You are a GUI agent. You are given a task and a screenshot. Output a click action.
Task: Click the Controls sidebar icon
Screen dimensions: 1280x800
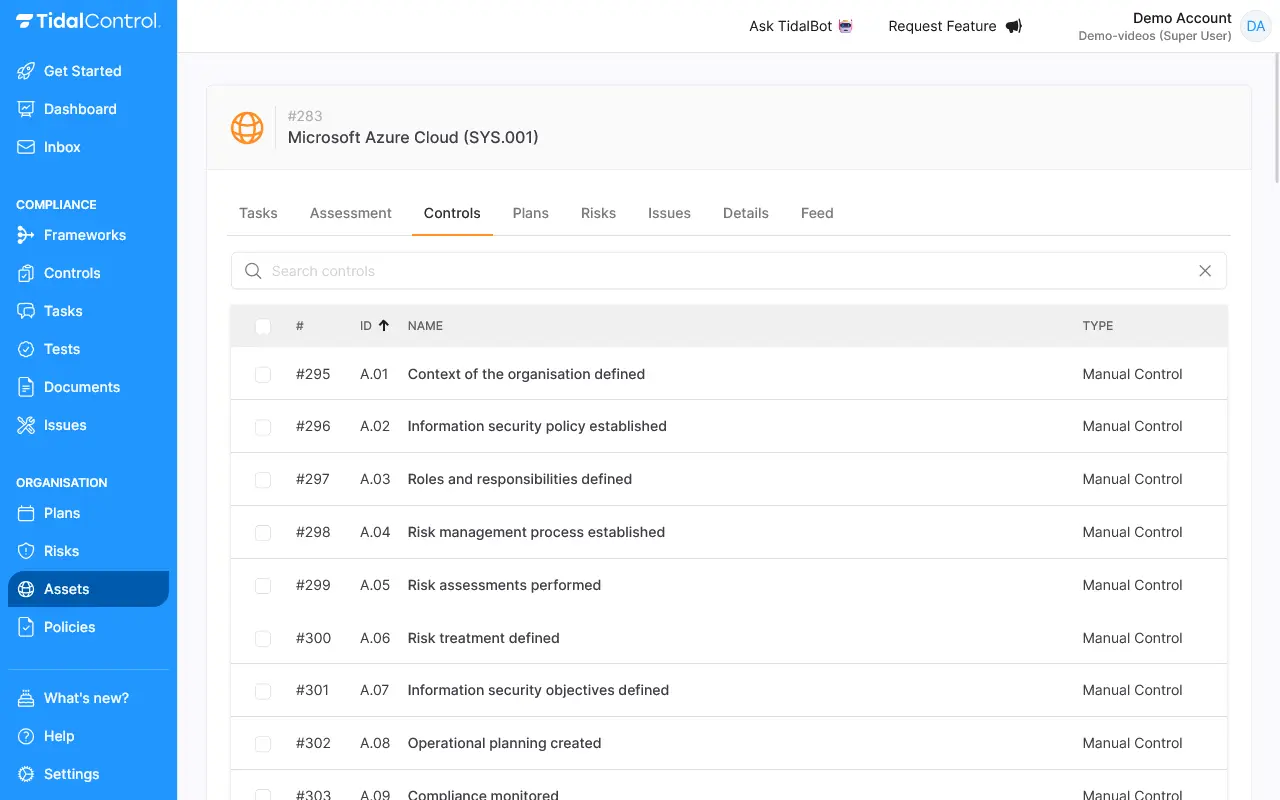[26, 273]
